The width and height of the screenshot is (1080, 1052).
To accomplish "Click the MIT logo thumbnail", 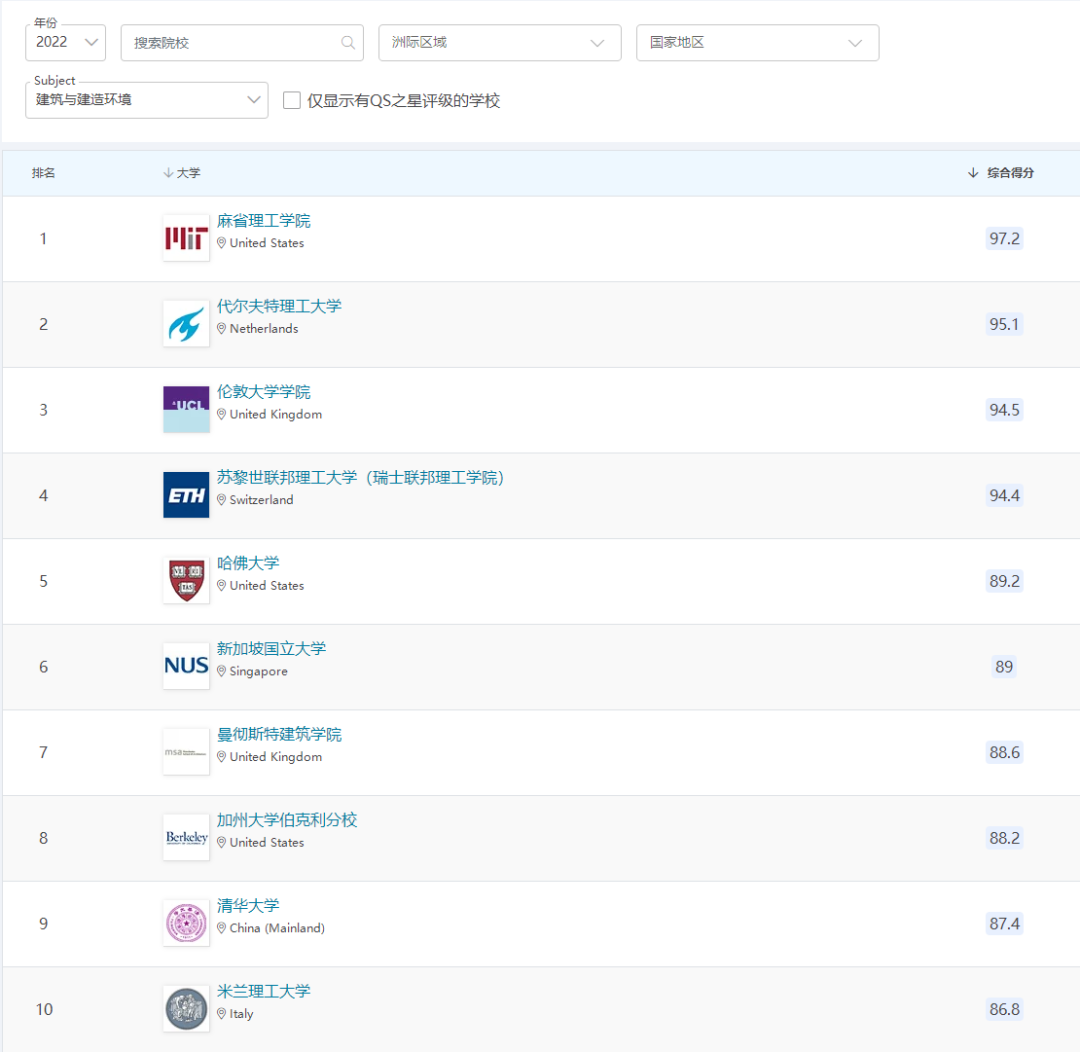I will (186, 238).
